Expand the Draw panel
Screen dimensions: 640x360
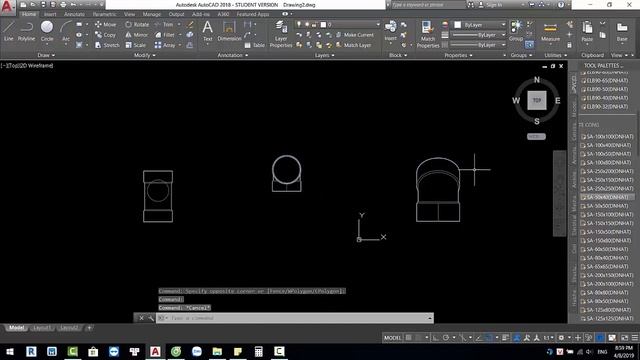click(46, 55)
